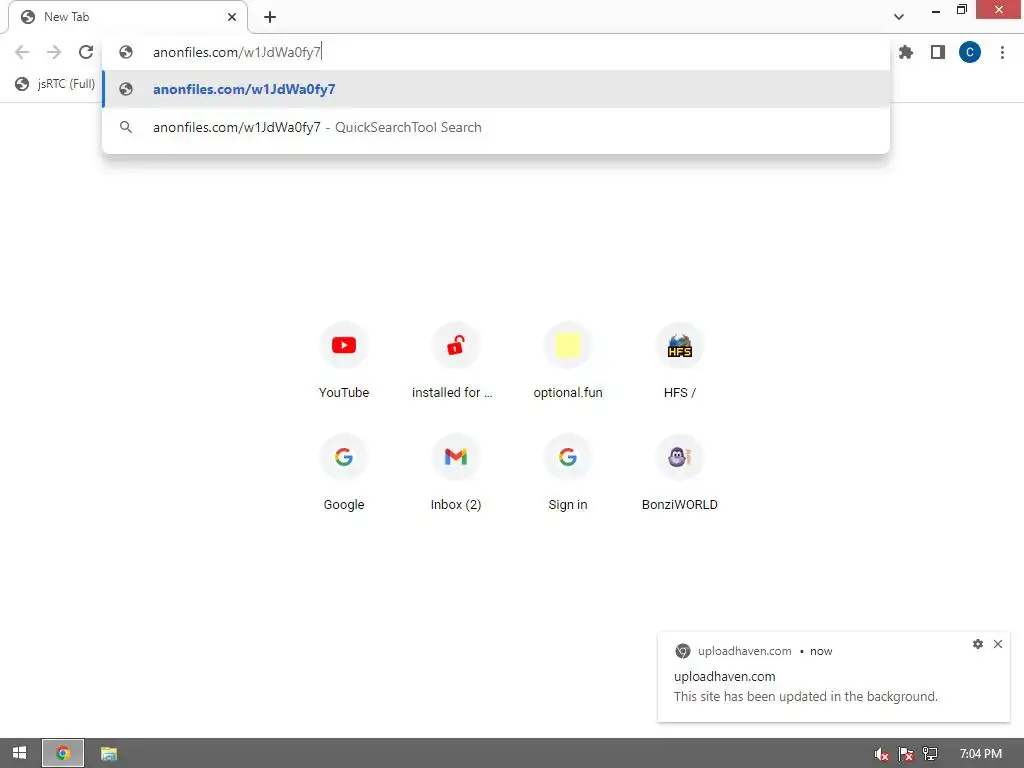Switch to the New Tab tab
Viewport: 1024px width, 768px height.
point(127,17)
